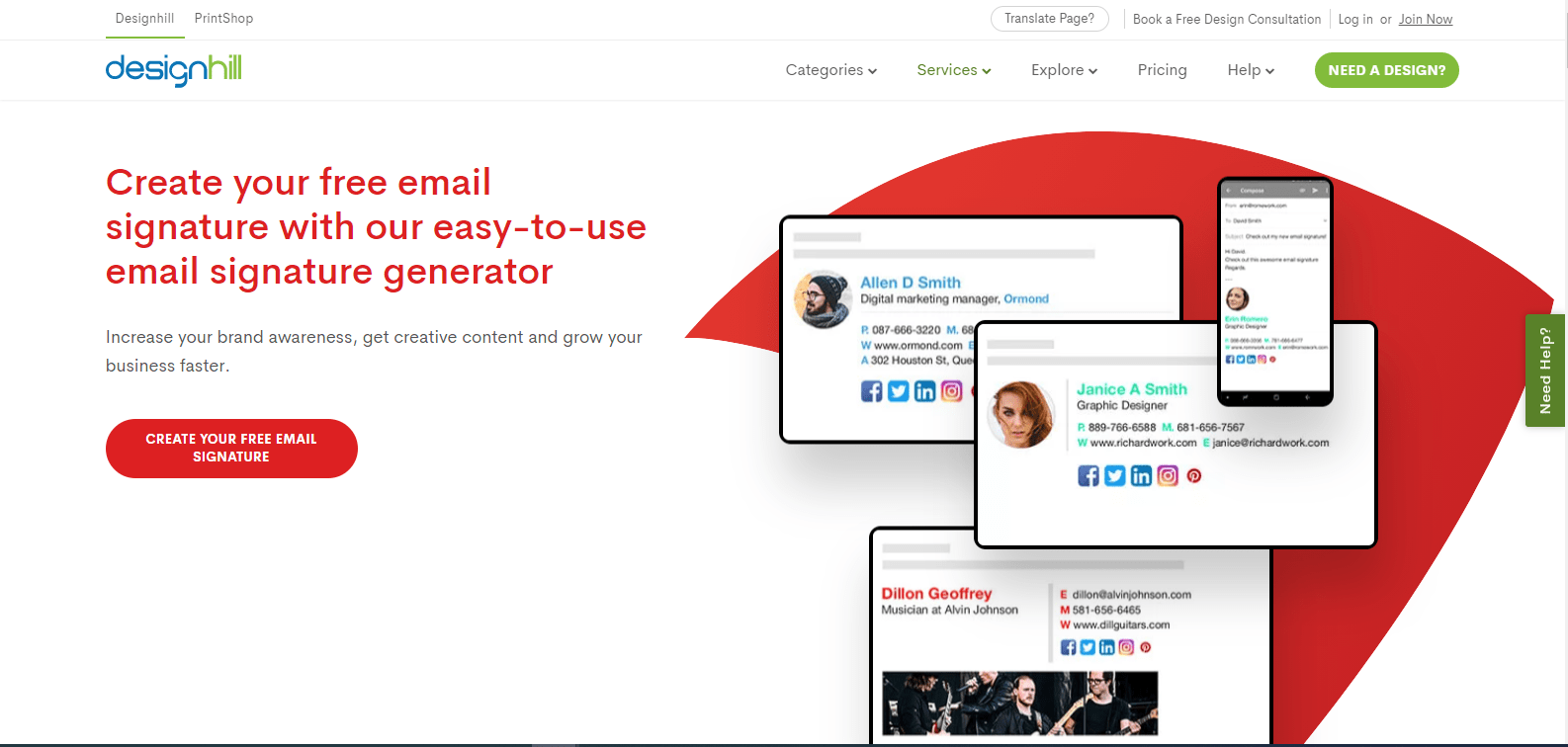This screenshot has width=1568, height=747.
Task: Click Facebook icon in Janice A Smith signature
Action: tap(1089, 476)
